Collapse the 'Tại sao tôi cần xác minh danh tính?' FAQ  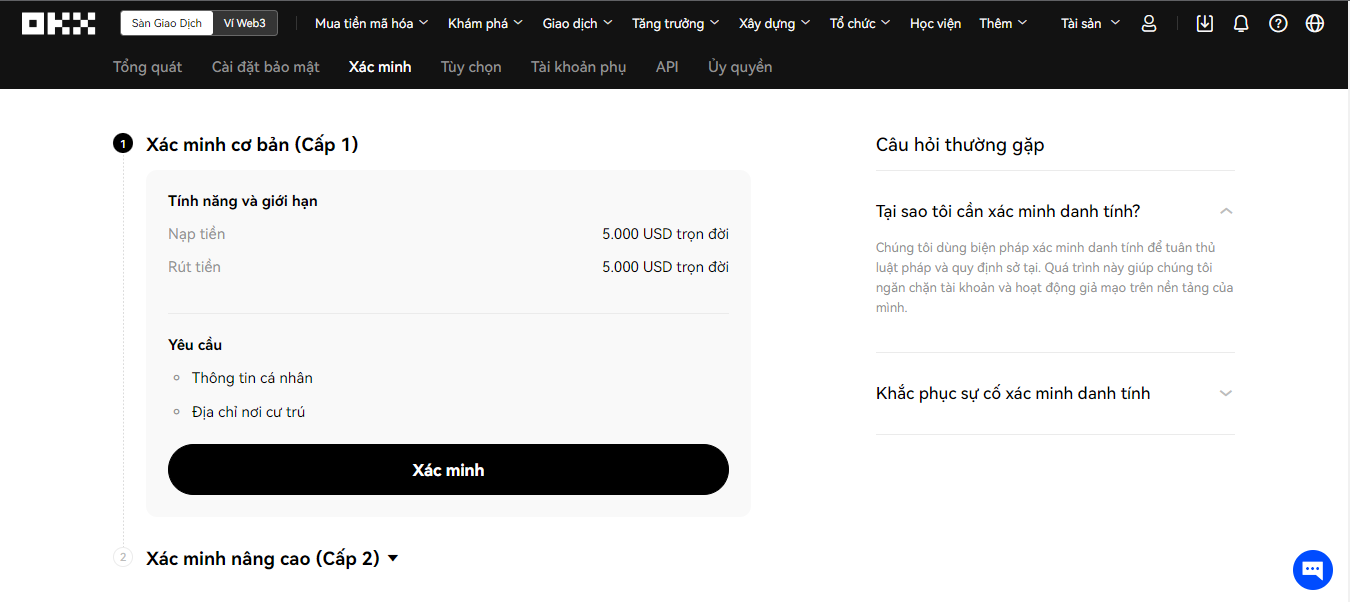tap(1225, 211)
